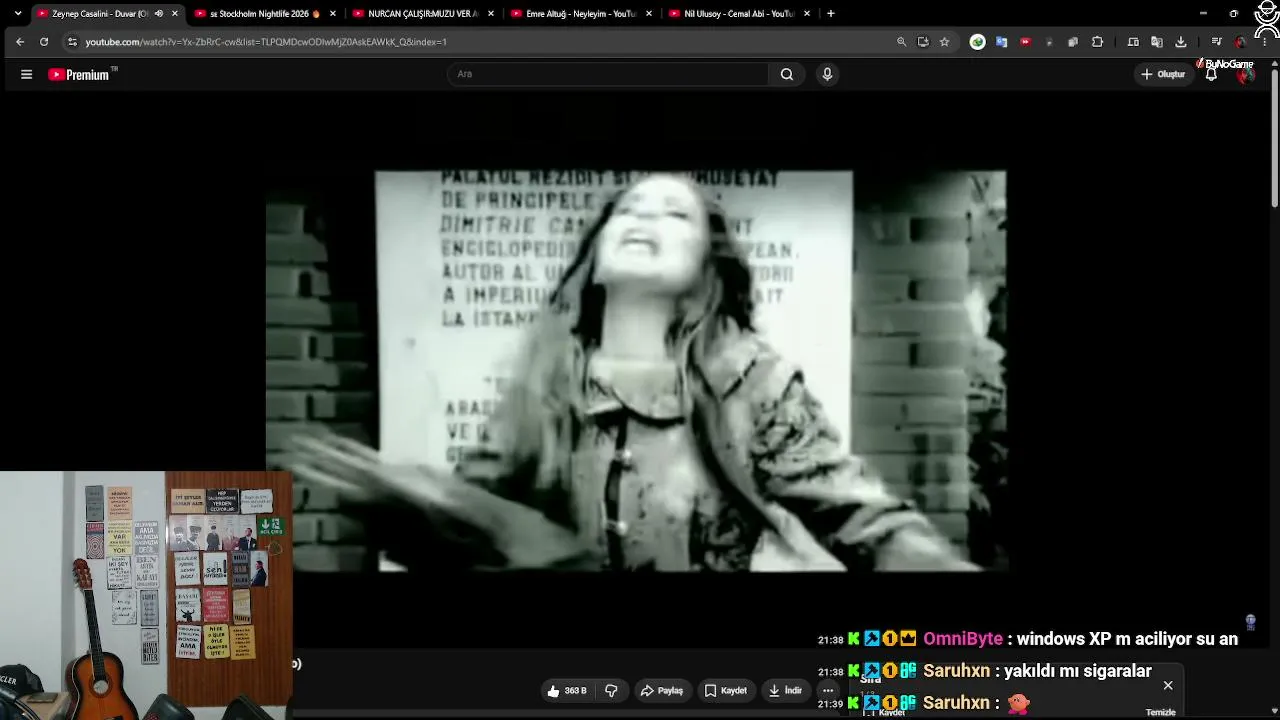Screen dimensions: 1280x720
Task: Open the red fast-forward extension icon
Action: pos(1025,42)
